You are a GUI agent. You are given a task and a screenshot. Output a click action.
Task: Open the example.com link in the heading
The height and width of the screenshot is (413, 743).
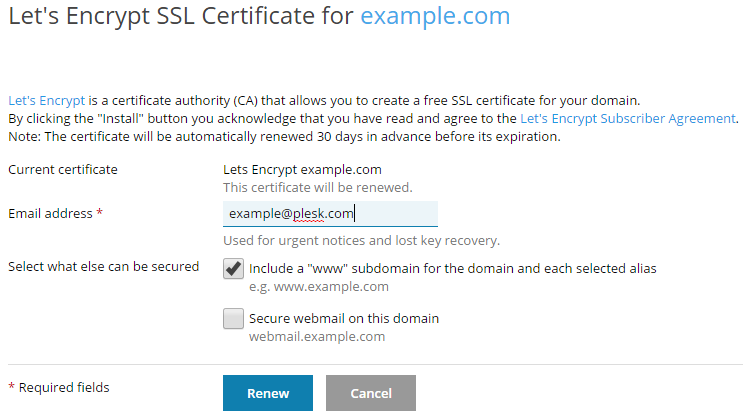[434, 17]
